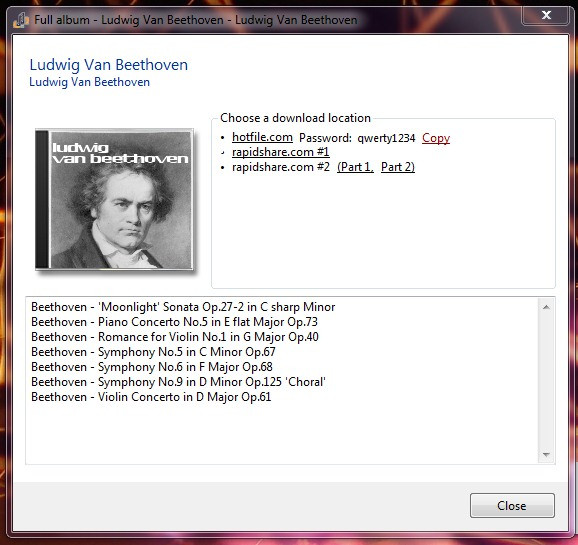Click the music app icon in title bar
This screenshot has width=578, height=545.
tap(21, 20)
